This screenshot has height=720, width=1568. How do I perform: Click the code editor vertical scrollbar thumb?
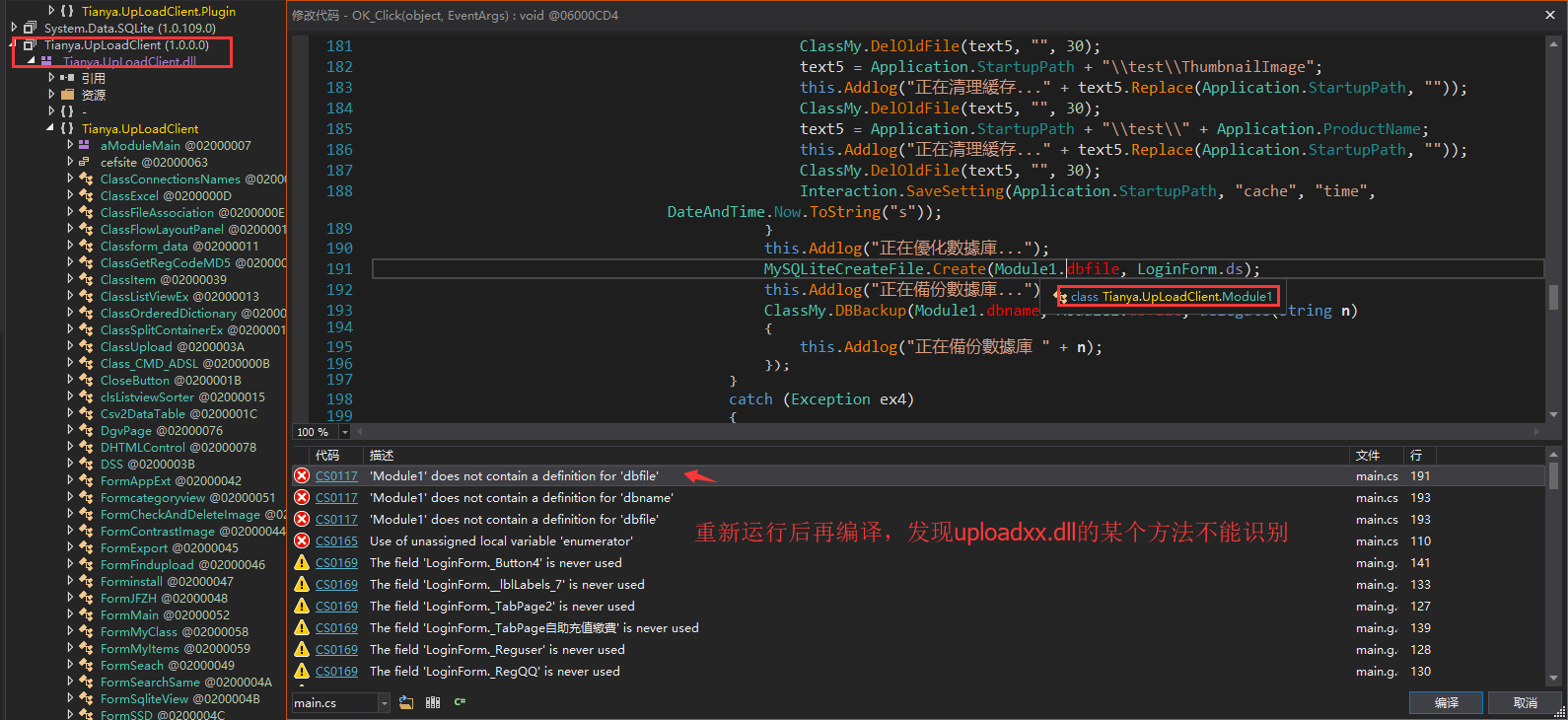(1553, 296)
